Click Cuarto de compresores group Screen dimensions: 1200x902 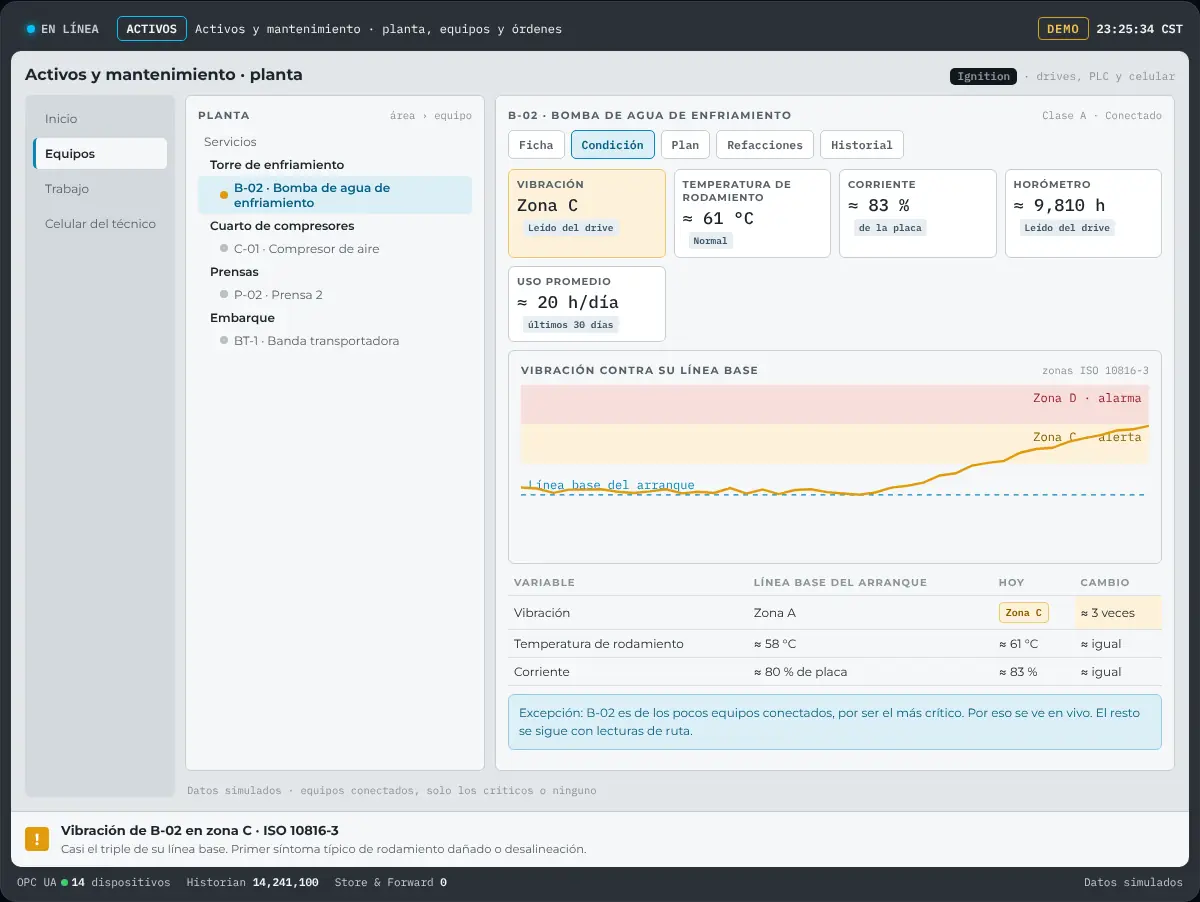pyautogui.click(x=282, y=226)
